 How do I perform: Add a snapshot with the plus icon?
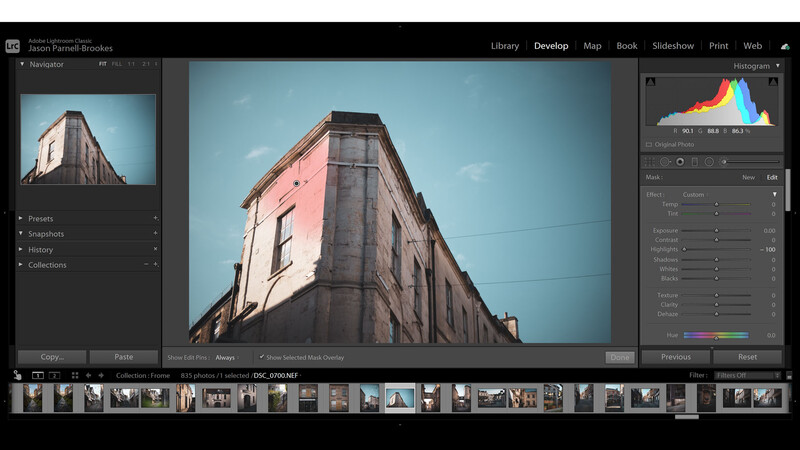(x=156, y=234)
